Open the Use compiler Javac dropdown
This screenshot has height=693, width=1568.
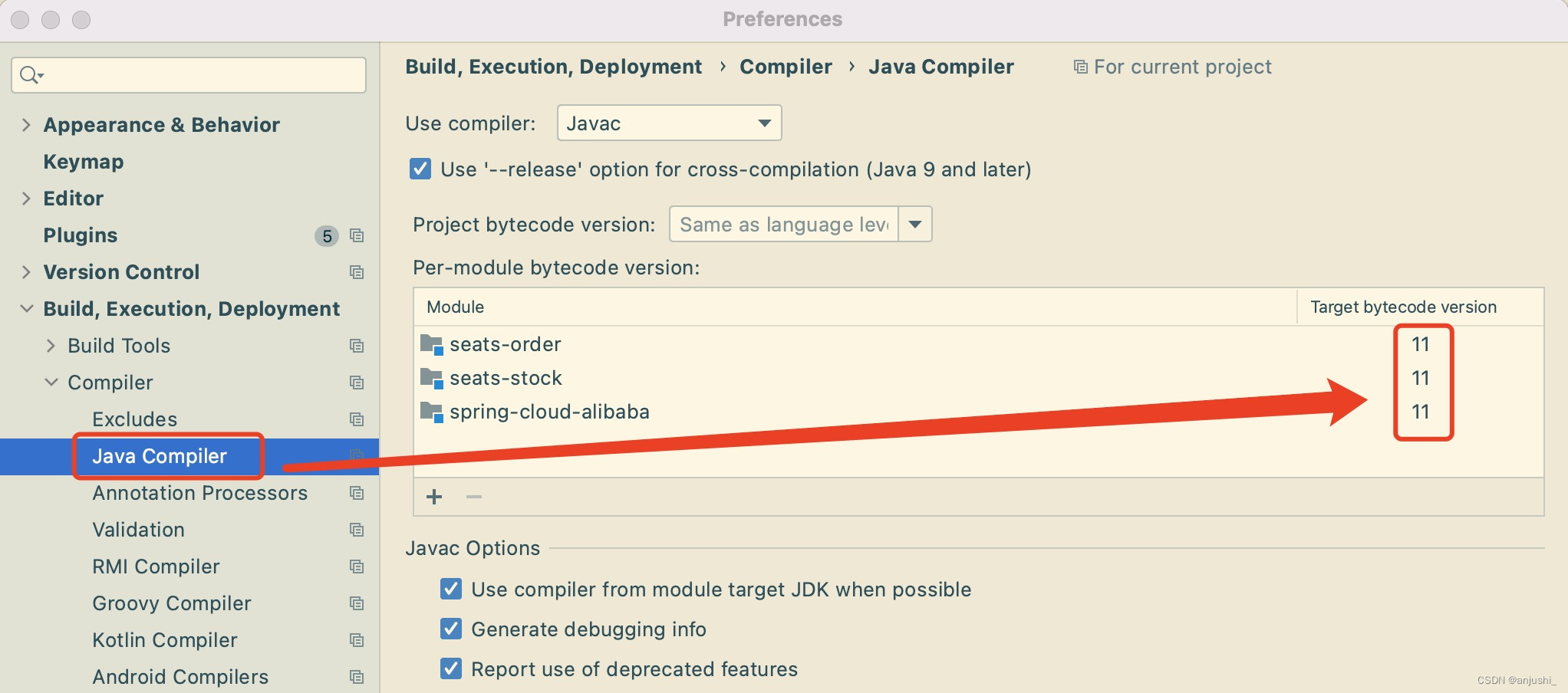pyautogui.click(x=669, y=123)
